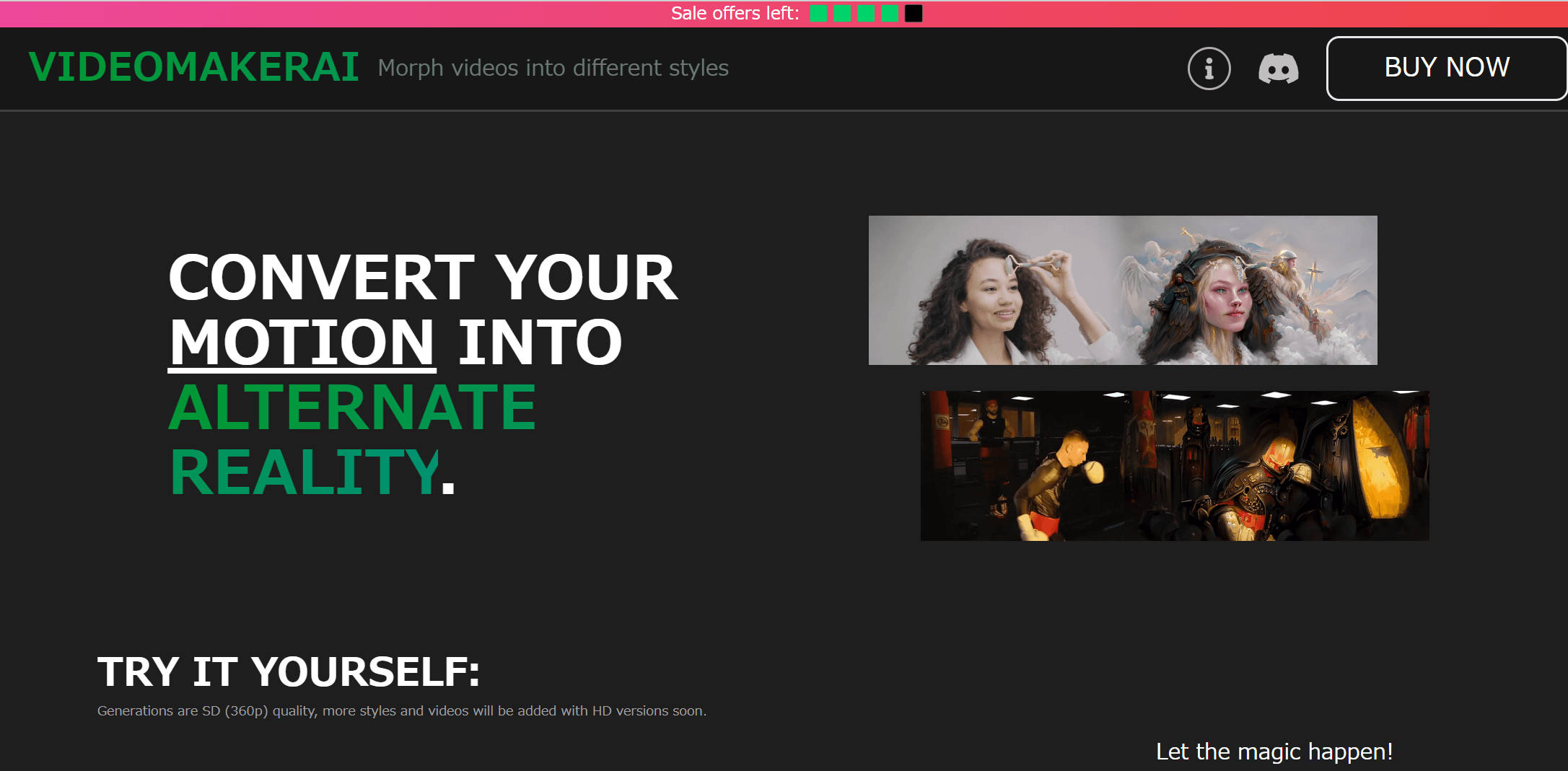Open the boxer-to-armored-knight demo video
The width and height of the screenshot is (1568, 771).
[1175, 466]
